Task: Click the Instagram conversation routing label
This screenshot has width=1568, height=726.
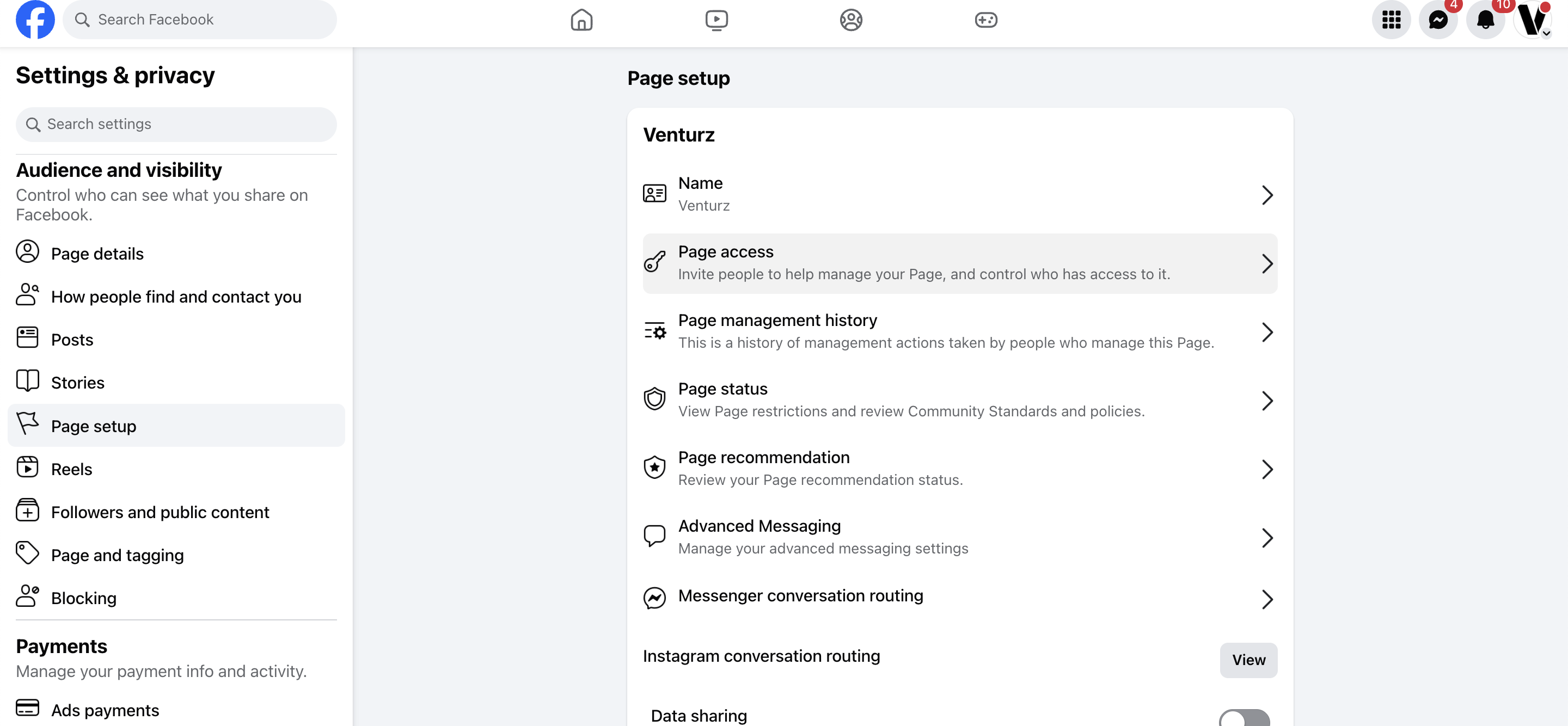Action: [x=761, y=656]
